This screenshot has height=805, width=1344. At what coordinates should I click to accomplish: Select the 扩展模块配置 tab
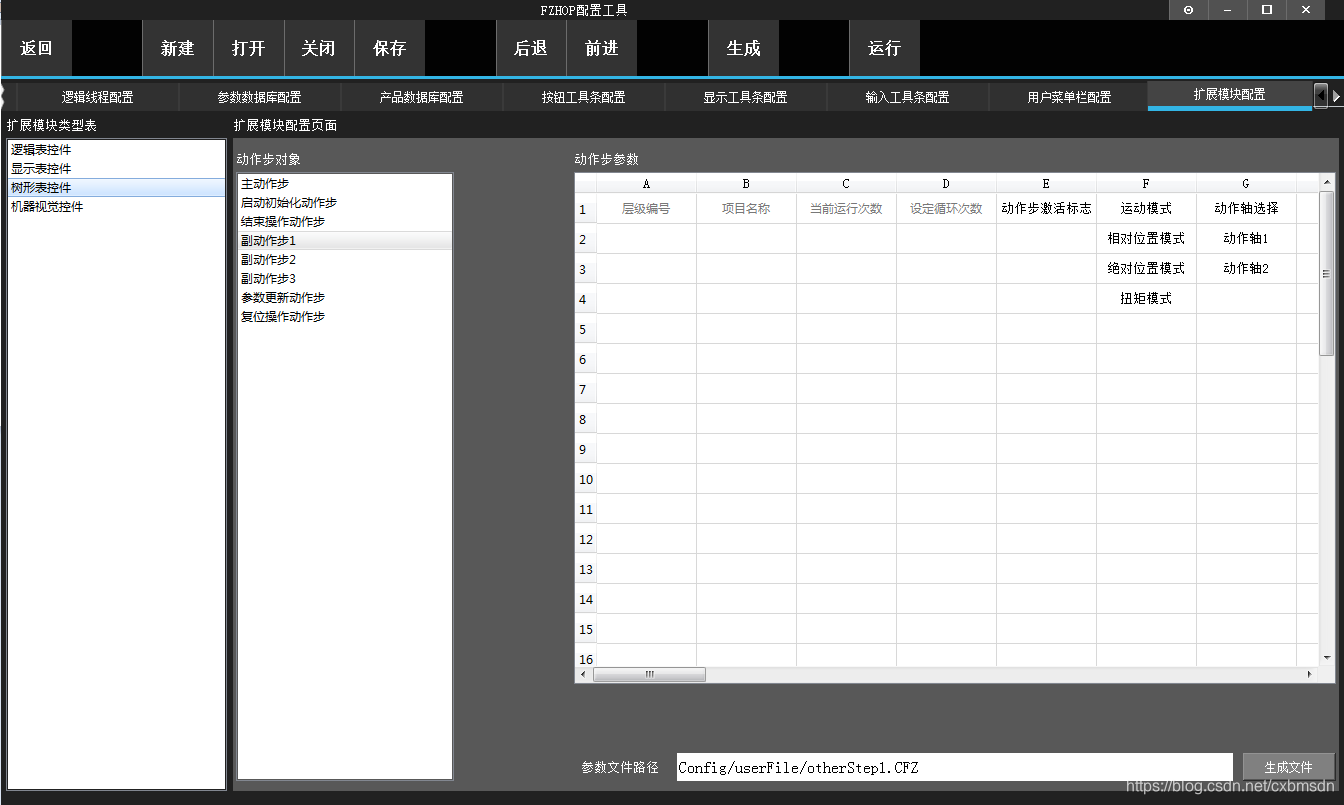(1229, 95)
